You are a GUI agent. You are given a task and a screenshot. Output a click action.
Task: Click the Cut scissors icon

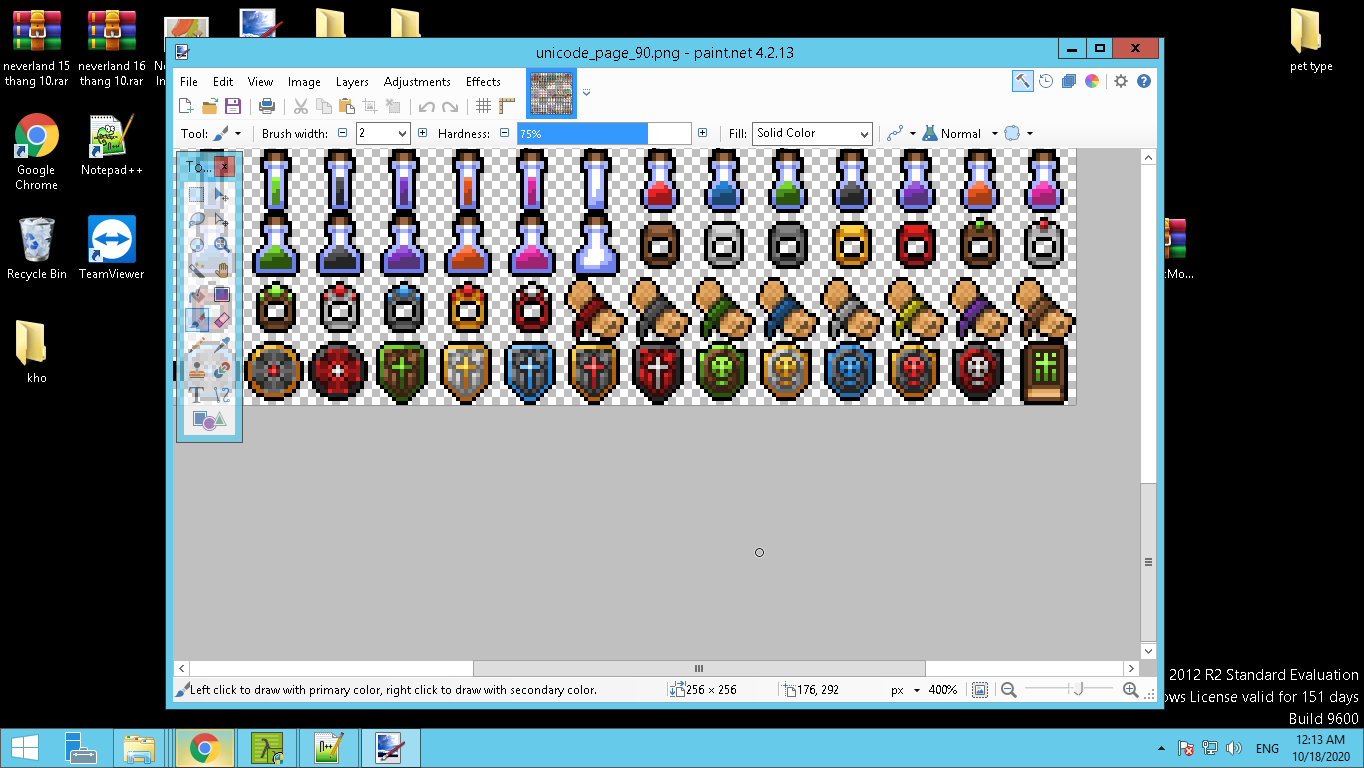(x=300, y=106)
